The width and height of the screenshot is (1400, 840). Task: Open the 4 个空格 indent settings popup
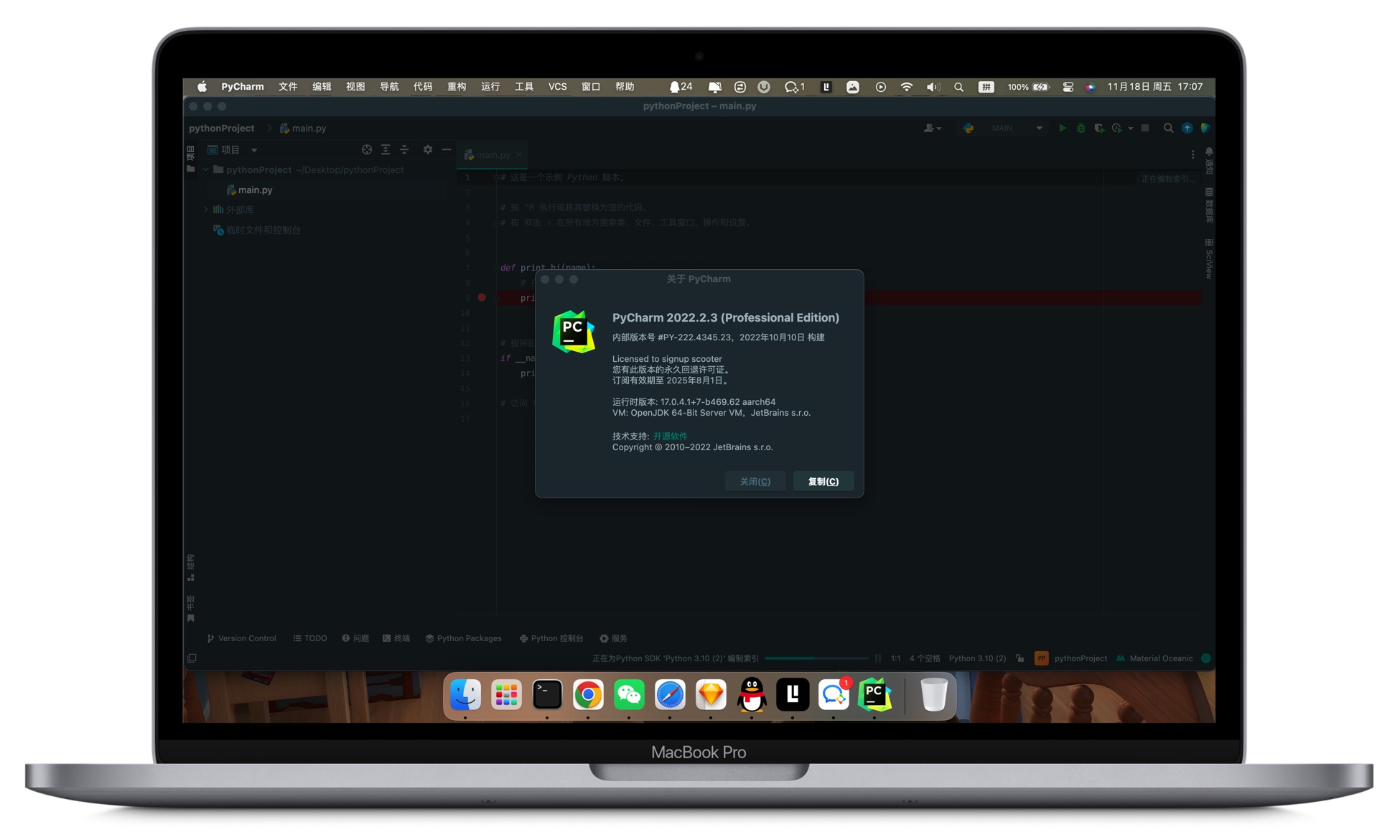pos(925,658)
